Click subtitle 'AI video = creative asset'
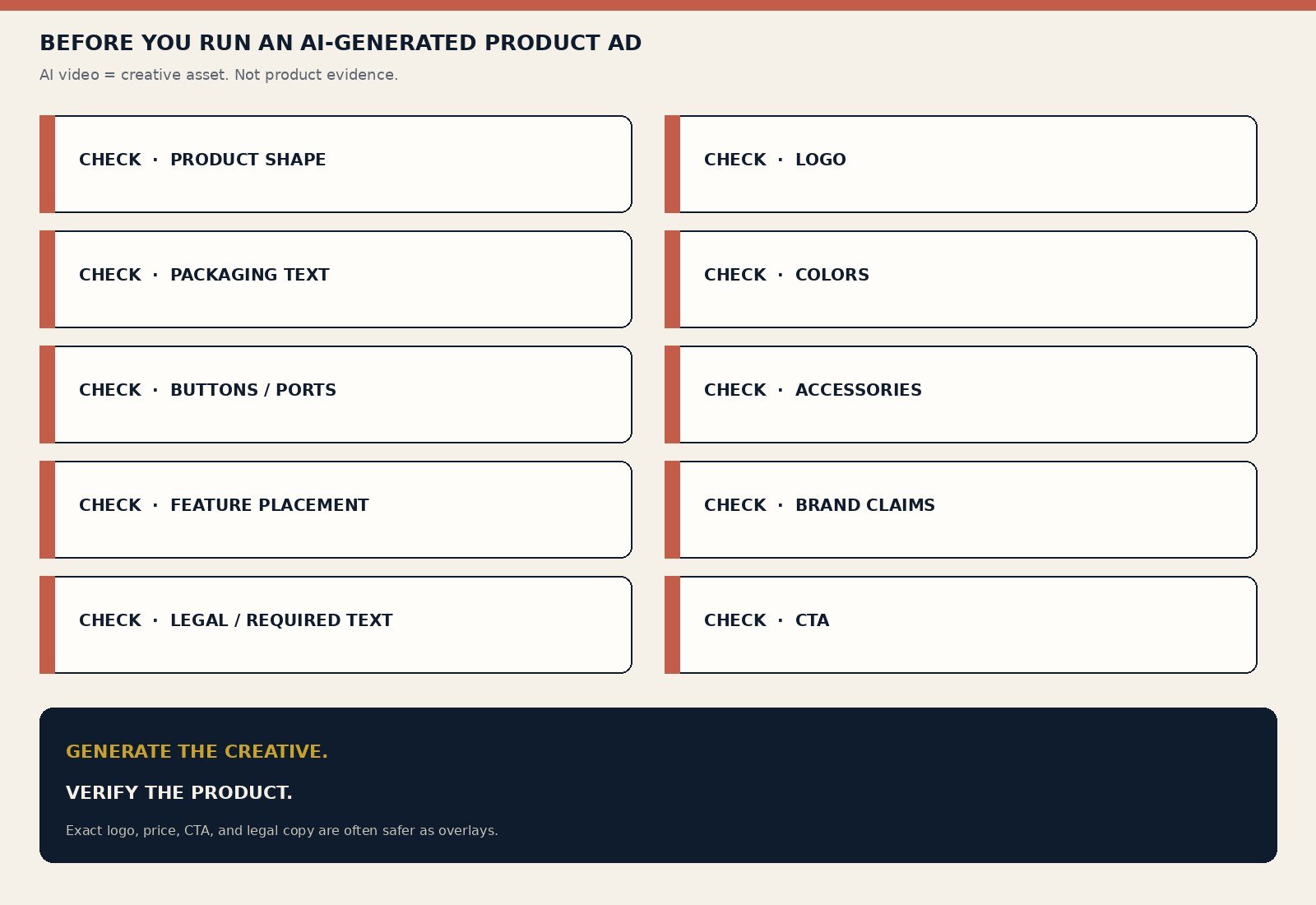This screenshot has height=905, width=1316. [219, 75]
